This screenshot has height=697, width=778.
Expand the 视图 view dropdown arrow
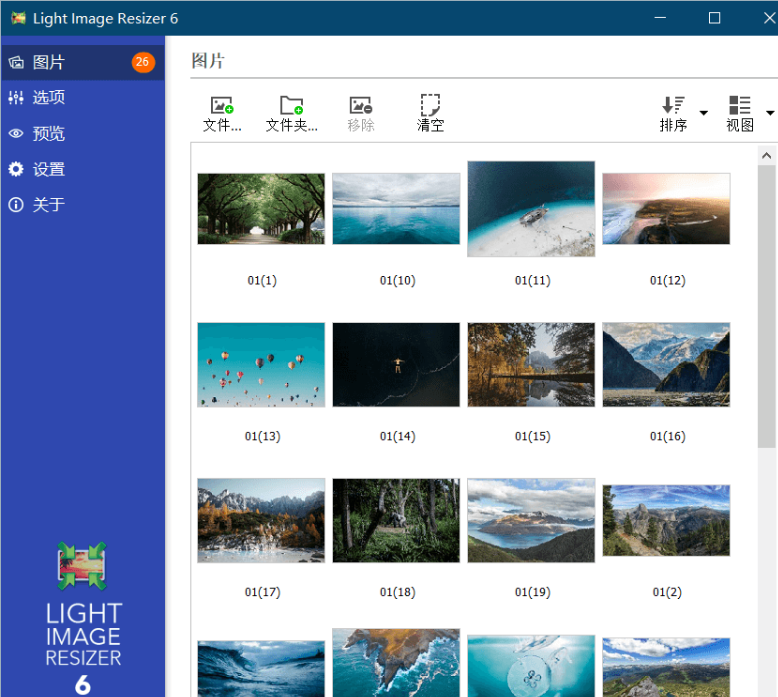(770, 113)
